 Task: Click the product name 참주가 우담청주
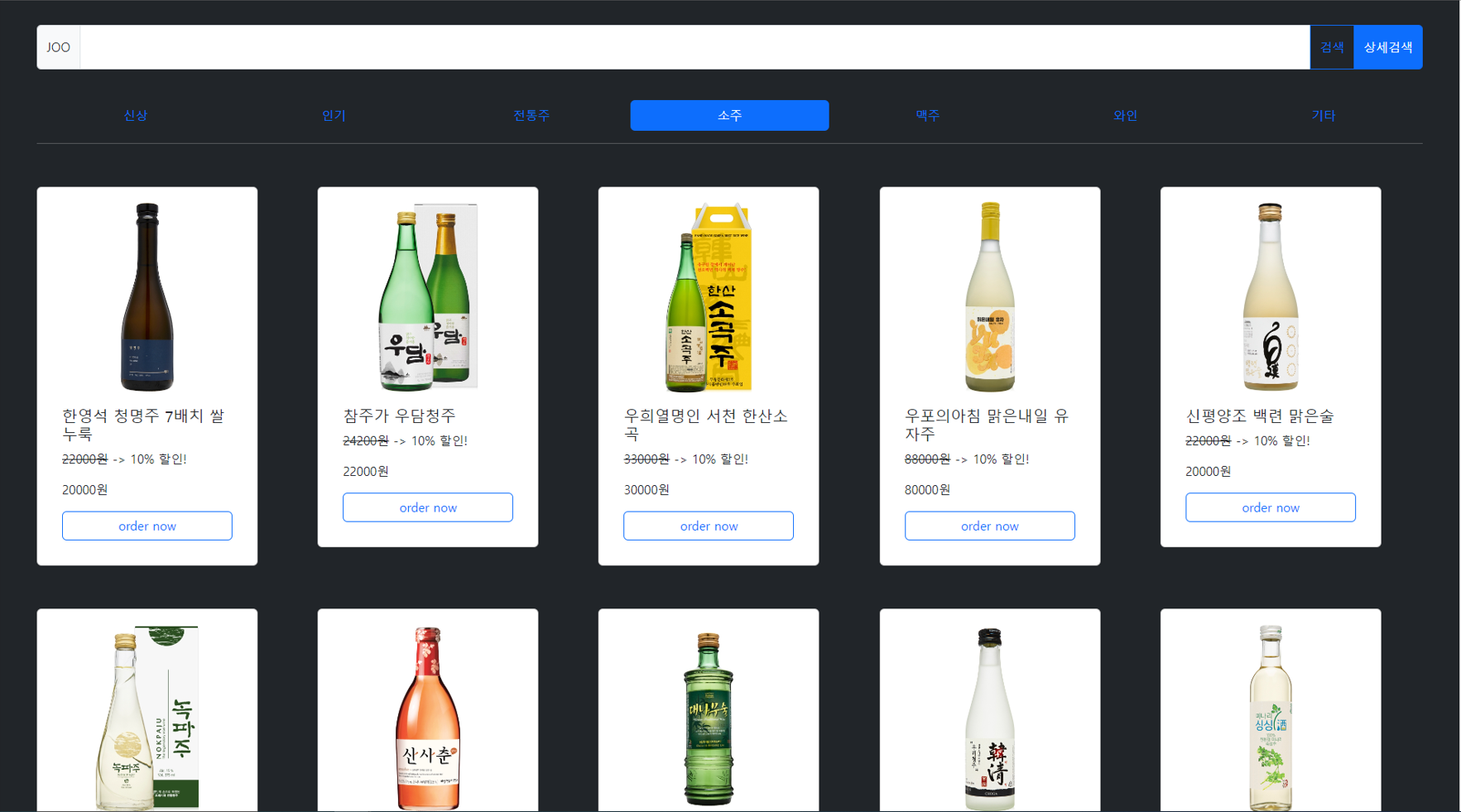(399, 416)
